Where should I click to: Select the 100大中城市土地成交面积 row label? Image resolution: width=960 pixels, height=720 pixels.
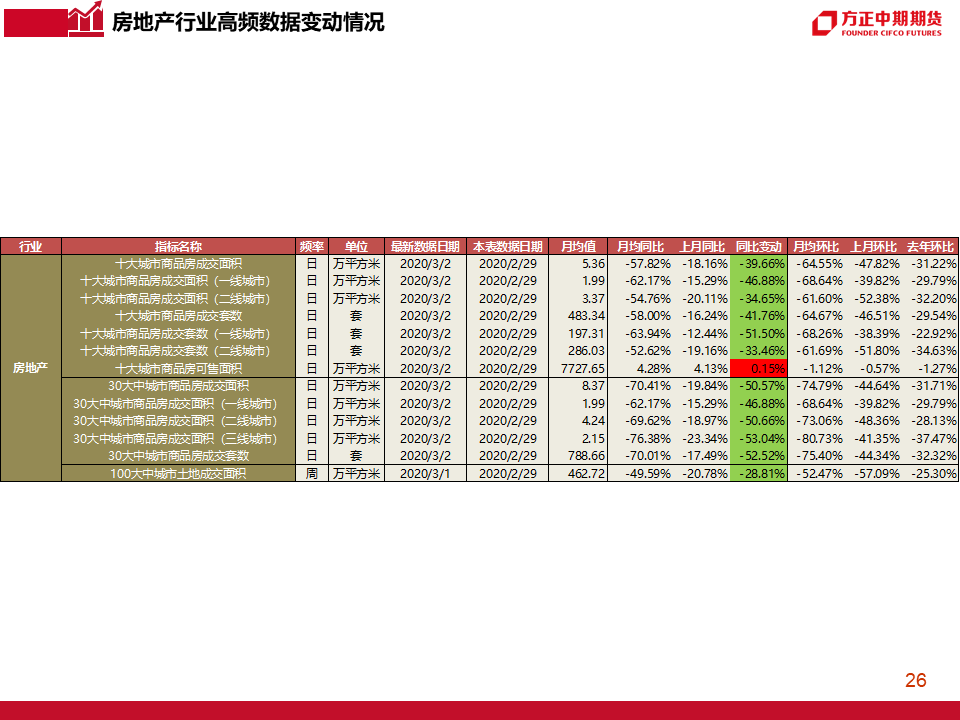tap(178, 473)
